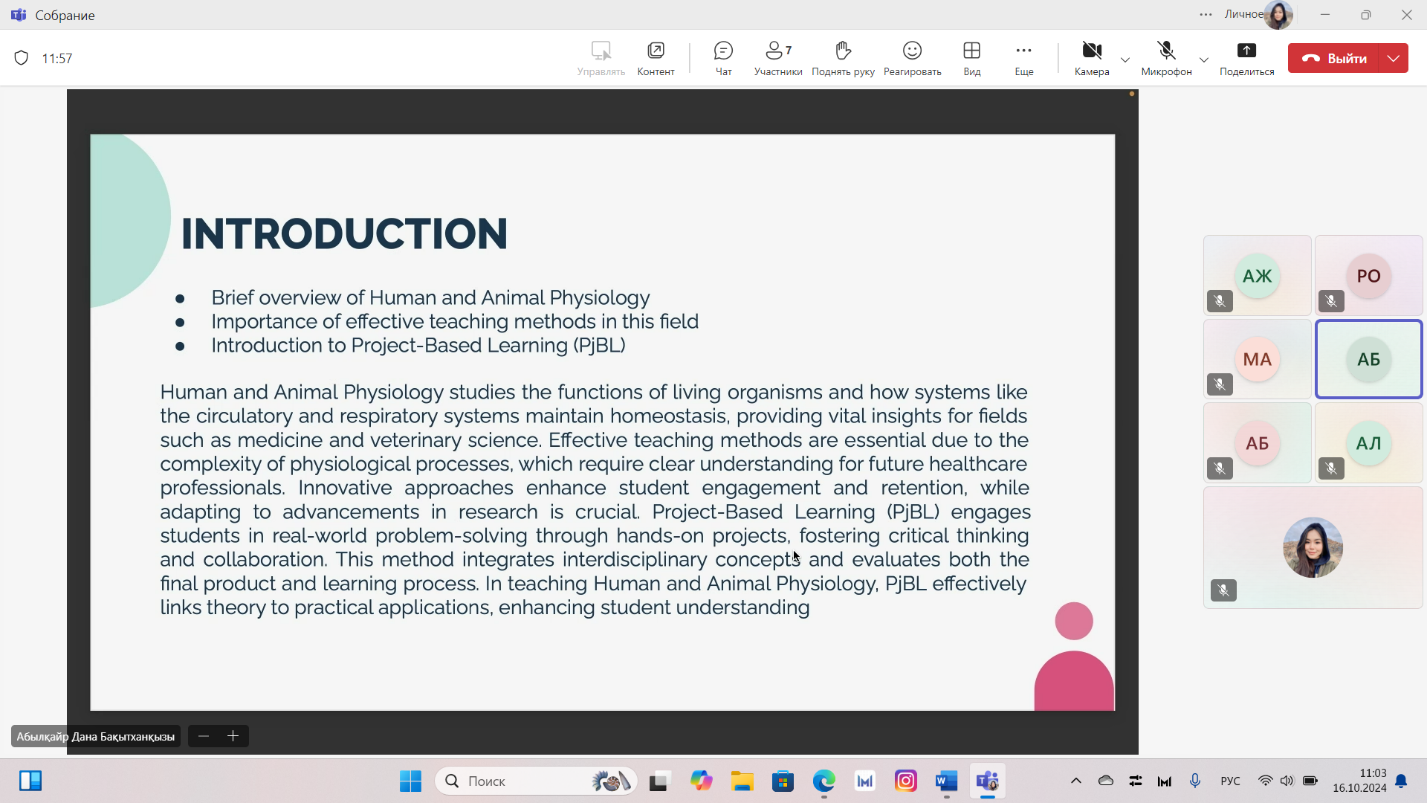Open the Windows Start menu
This screenshot has width=1427, height=803.
click(411, 781)
